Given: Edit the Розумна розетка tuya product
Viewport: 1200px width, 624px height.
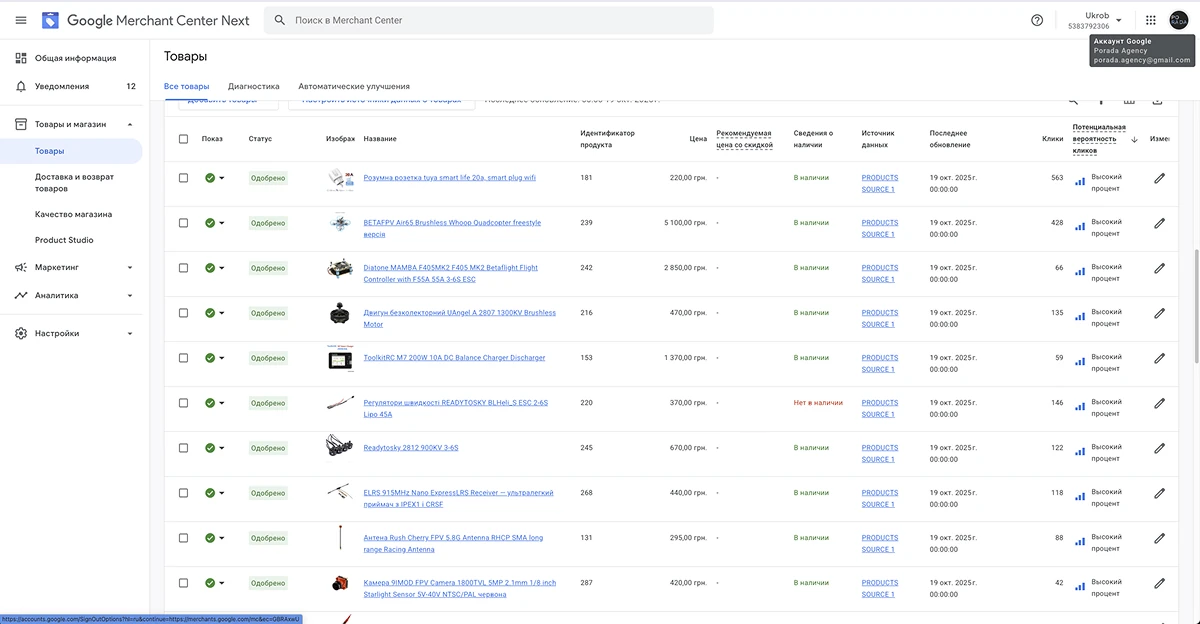Looking at the screenshot, I should pos(1159,178).
